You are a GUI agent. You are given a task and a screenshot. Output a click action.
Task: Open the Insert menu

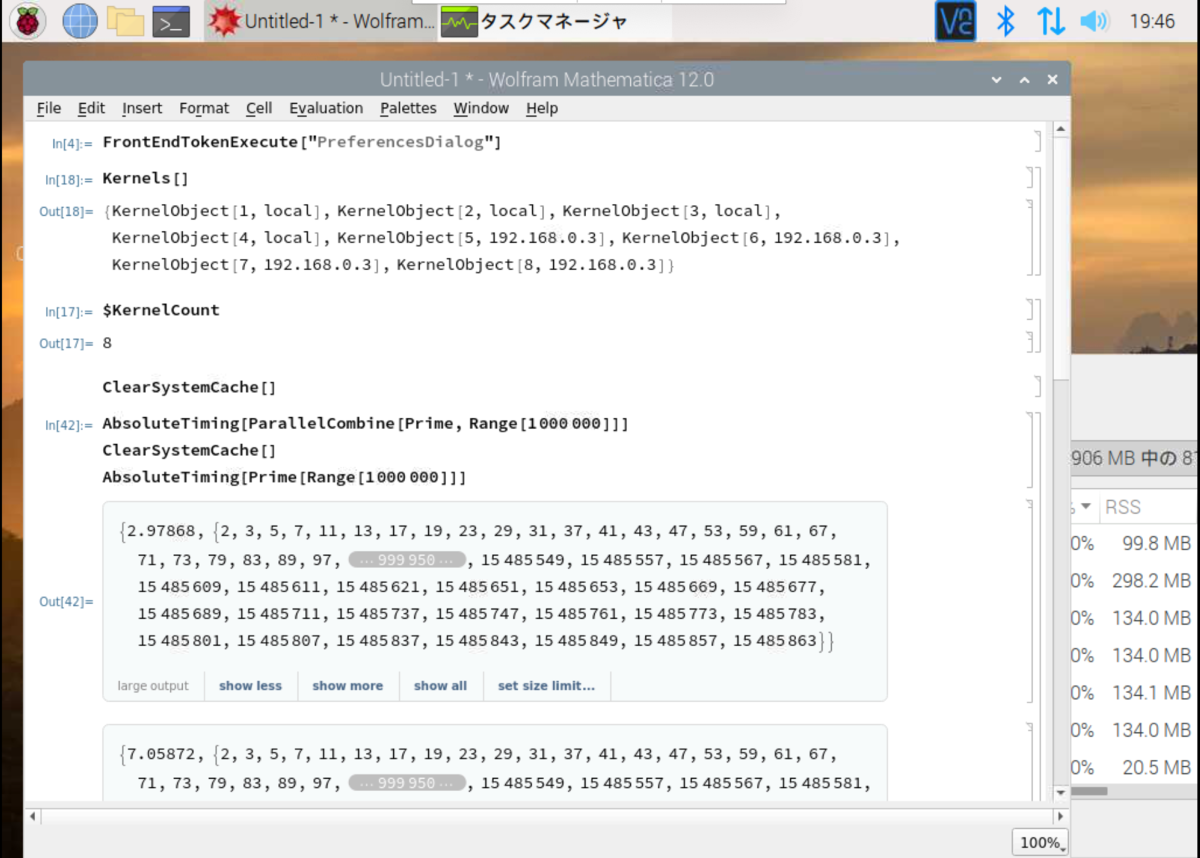pyautogui.click(x=142, y=108)
